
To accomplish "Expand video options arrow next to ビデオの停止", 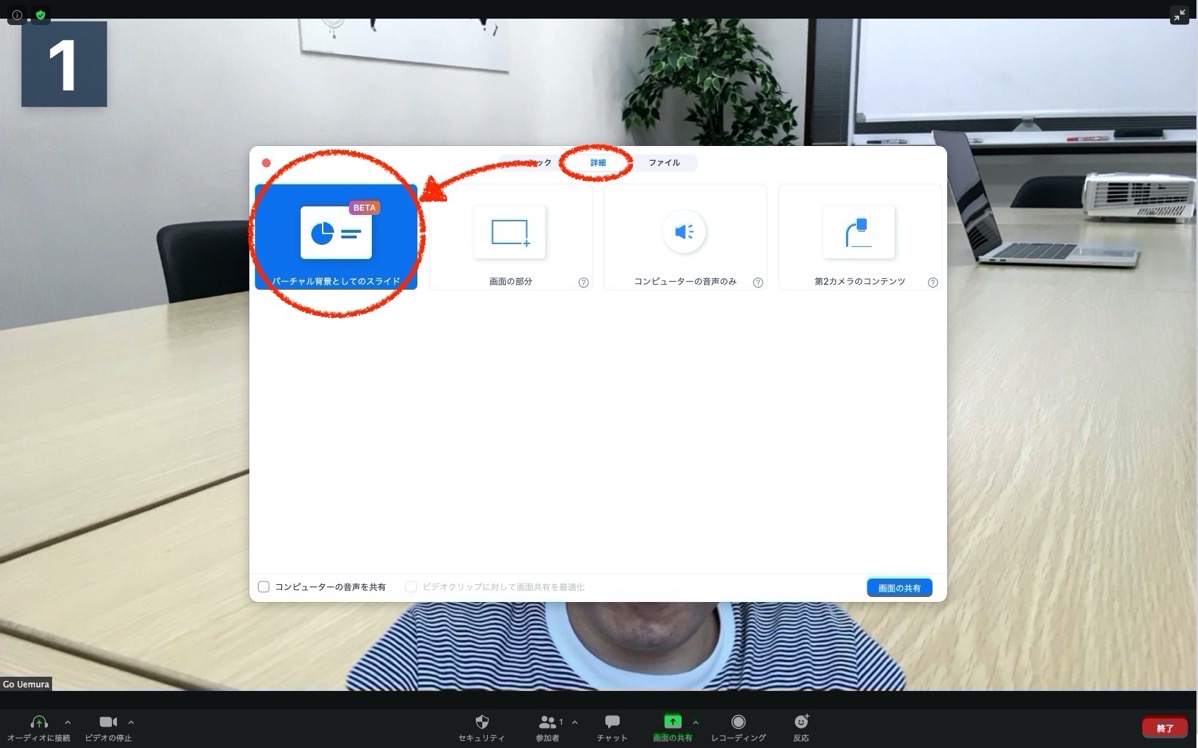I will pyautogui.click(x=131, y=722).
